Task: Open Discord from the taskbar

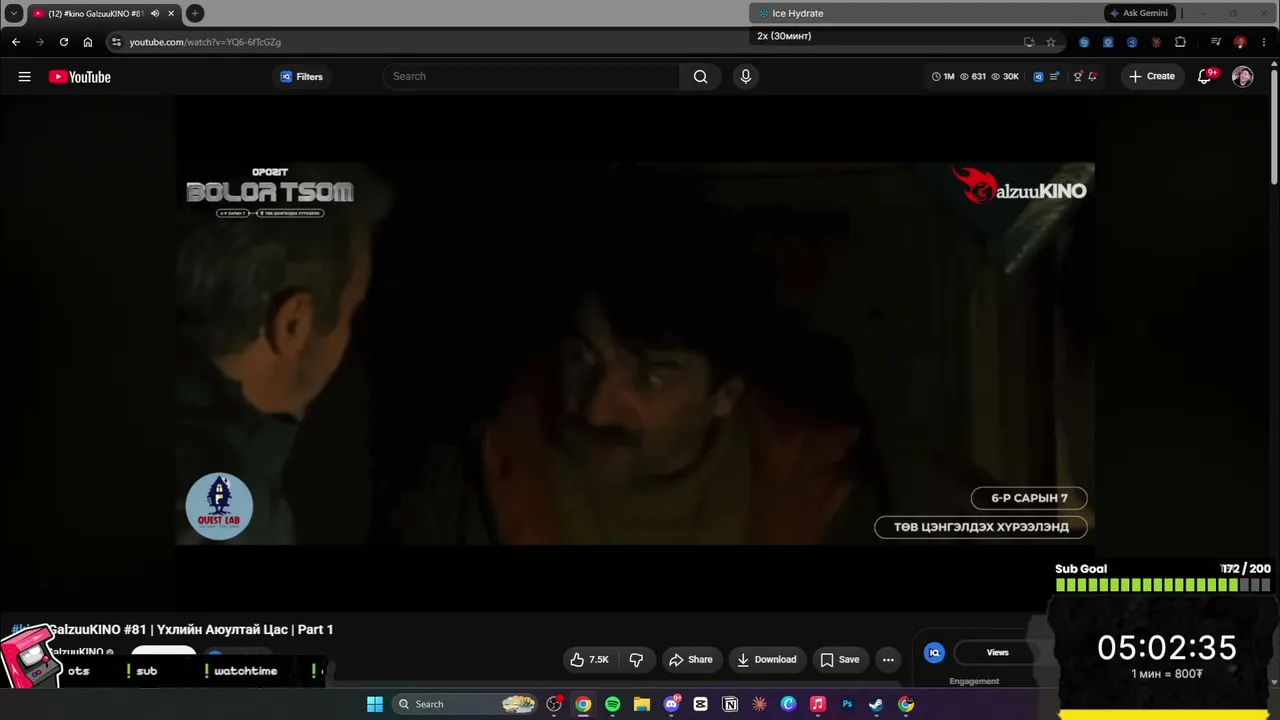Action: (x=671, y=704)
